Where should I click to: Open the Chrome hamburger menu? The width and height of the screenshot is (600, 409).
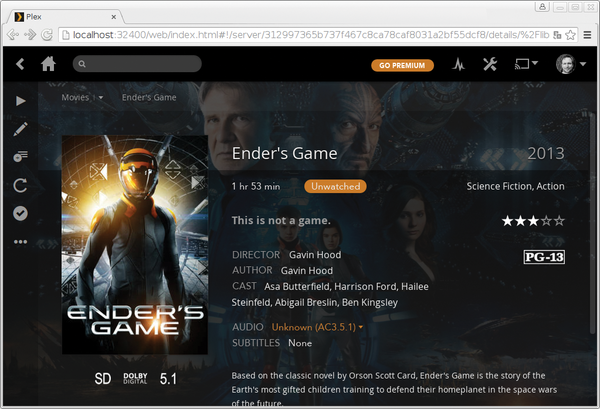tap(587, 35)
